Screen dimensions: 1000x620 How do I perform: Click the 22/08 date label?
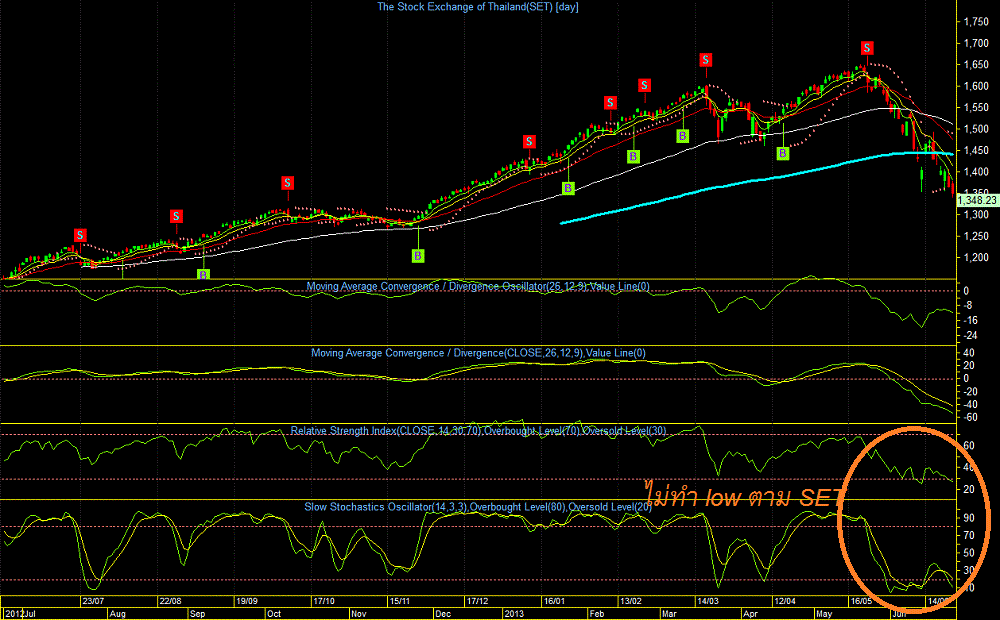click(170, 601)
